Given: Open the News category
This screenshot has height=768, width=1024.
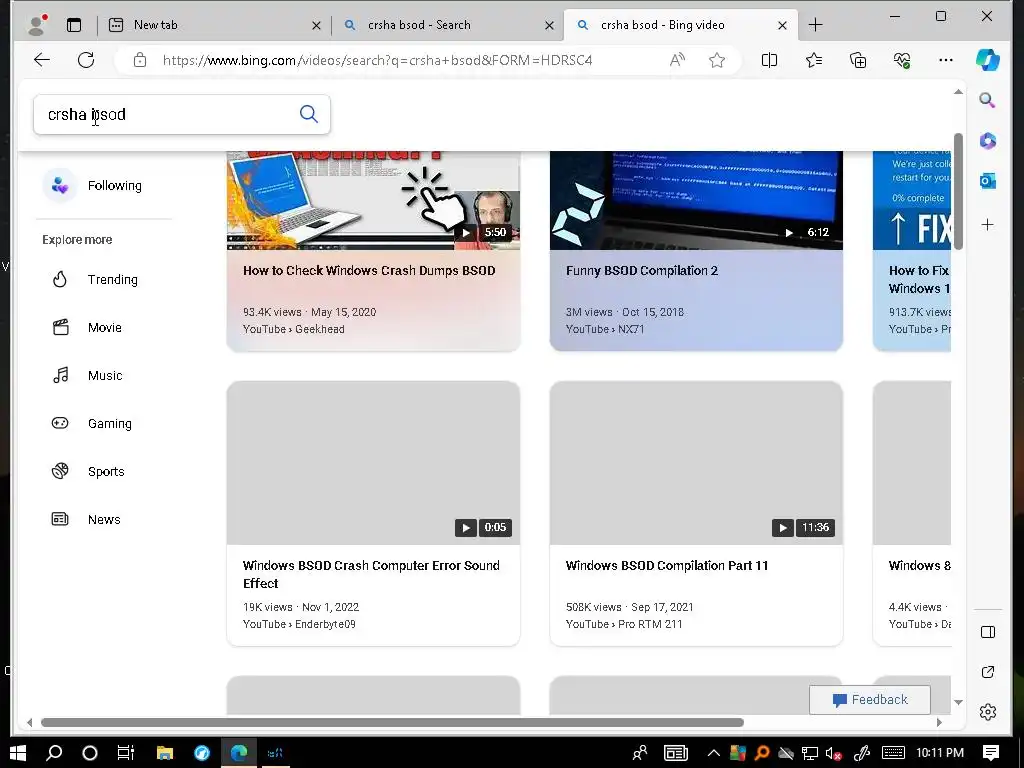Looking at the screenshot, I should tap(86, 520).
